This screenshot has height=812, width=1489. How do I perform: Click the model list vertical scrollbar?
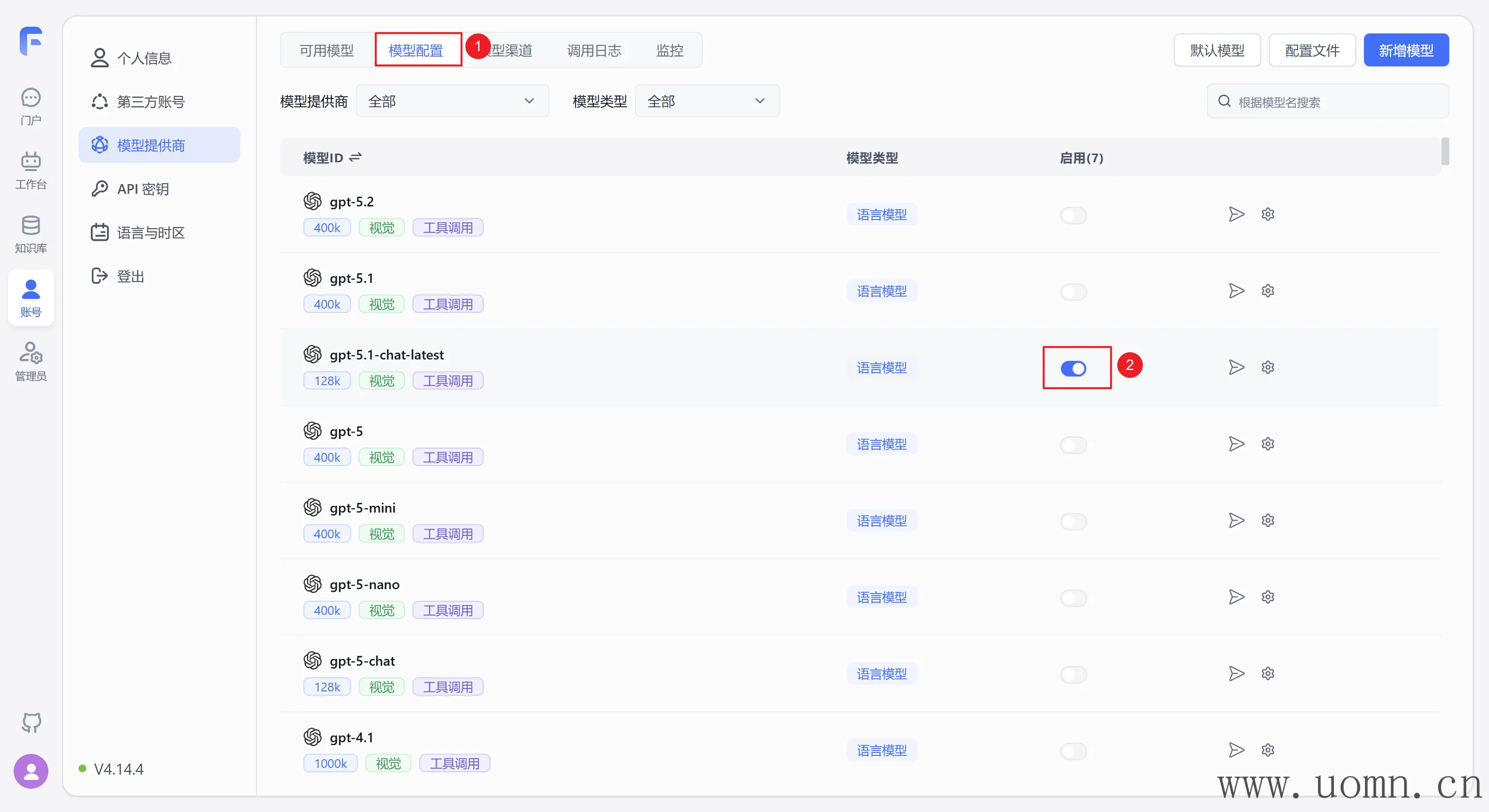(x=1444, y=152)
